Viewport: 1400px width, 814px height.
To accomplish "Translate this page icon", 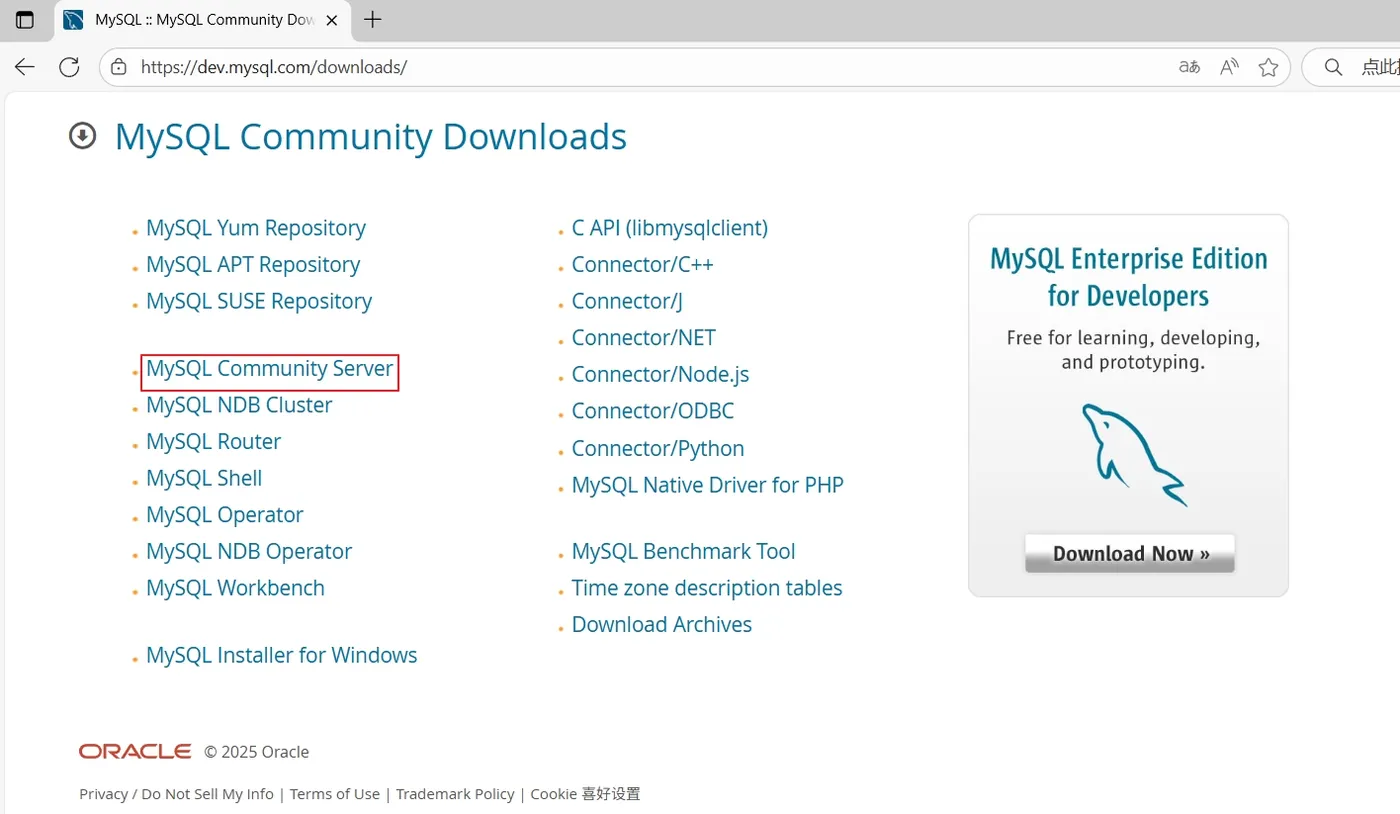I will [1189, 67].
